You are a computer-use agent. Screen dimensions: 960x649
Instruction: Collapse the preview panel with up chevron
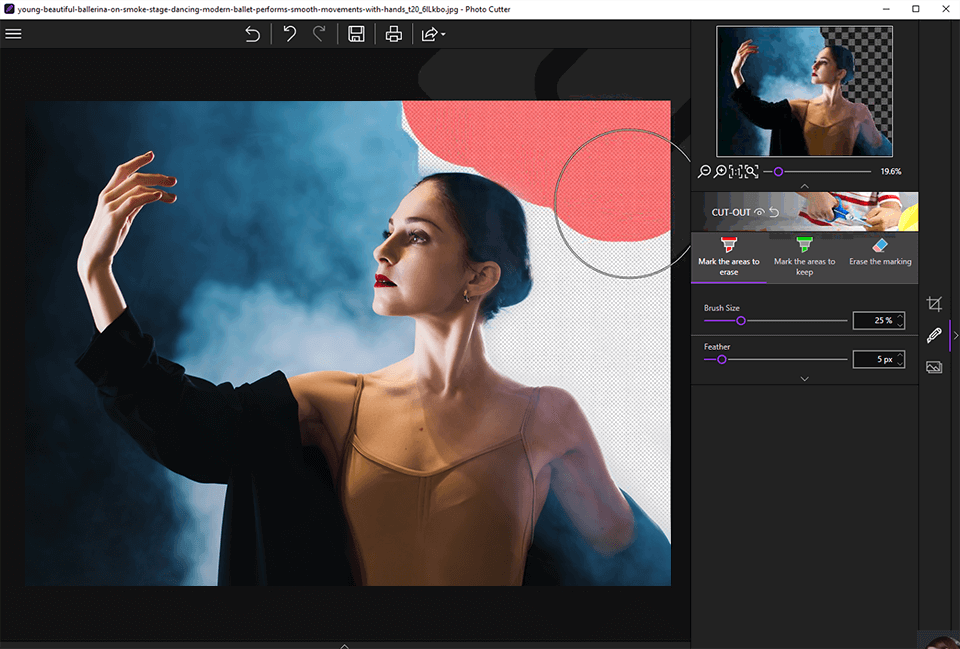click(x=804, y=186)
